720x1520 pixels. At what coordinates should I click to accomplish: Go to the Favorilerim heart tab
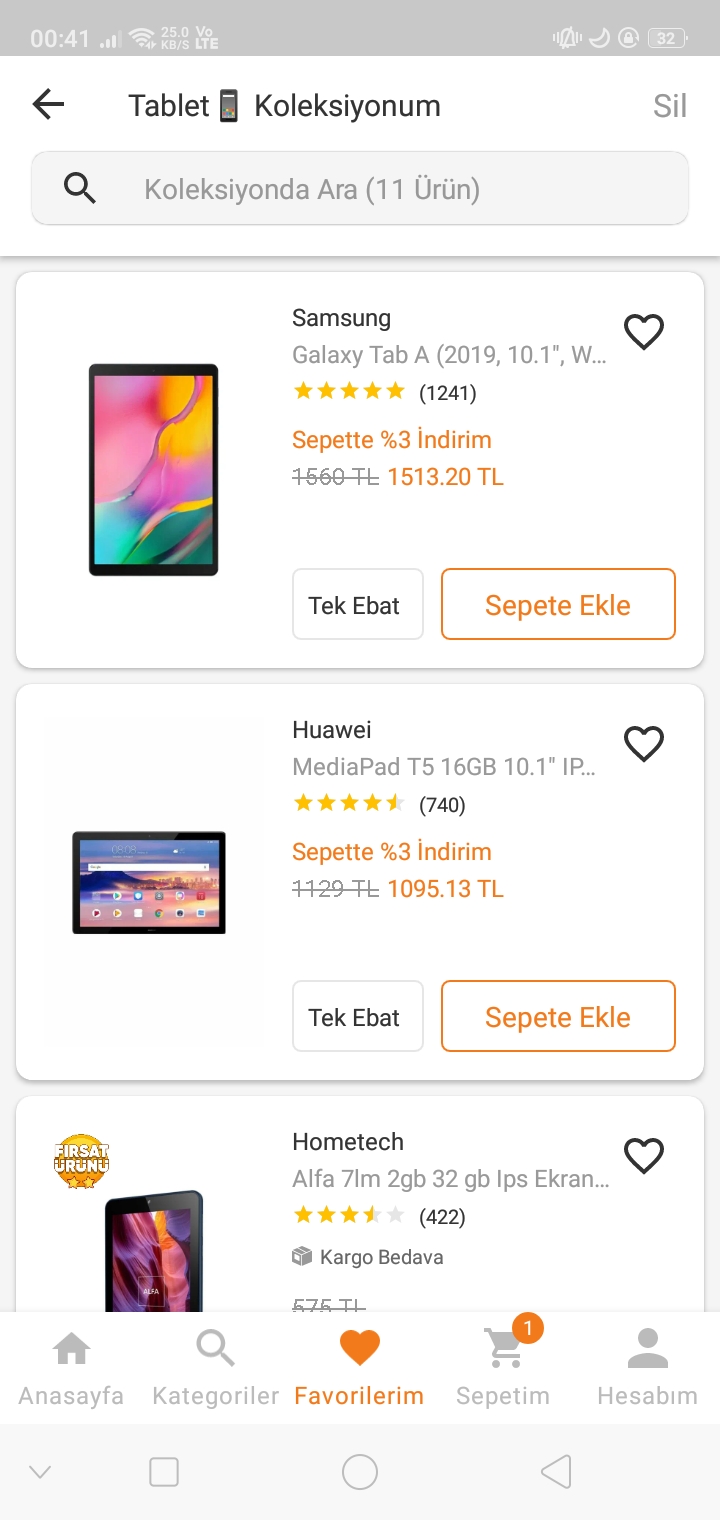click(x=359, y=1368)
